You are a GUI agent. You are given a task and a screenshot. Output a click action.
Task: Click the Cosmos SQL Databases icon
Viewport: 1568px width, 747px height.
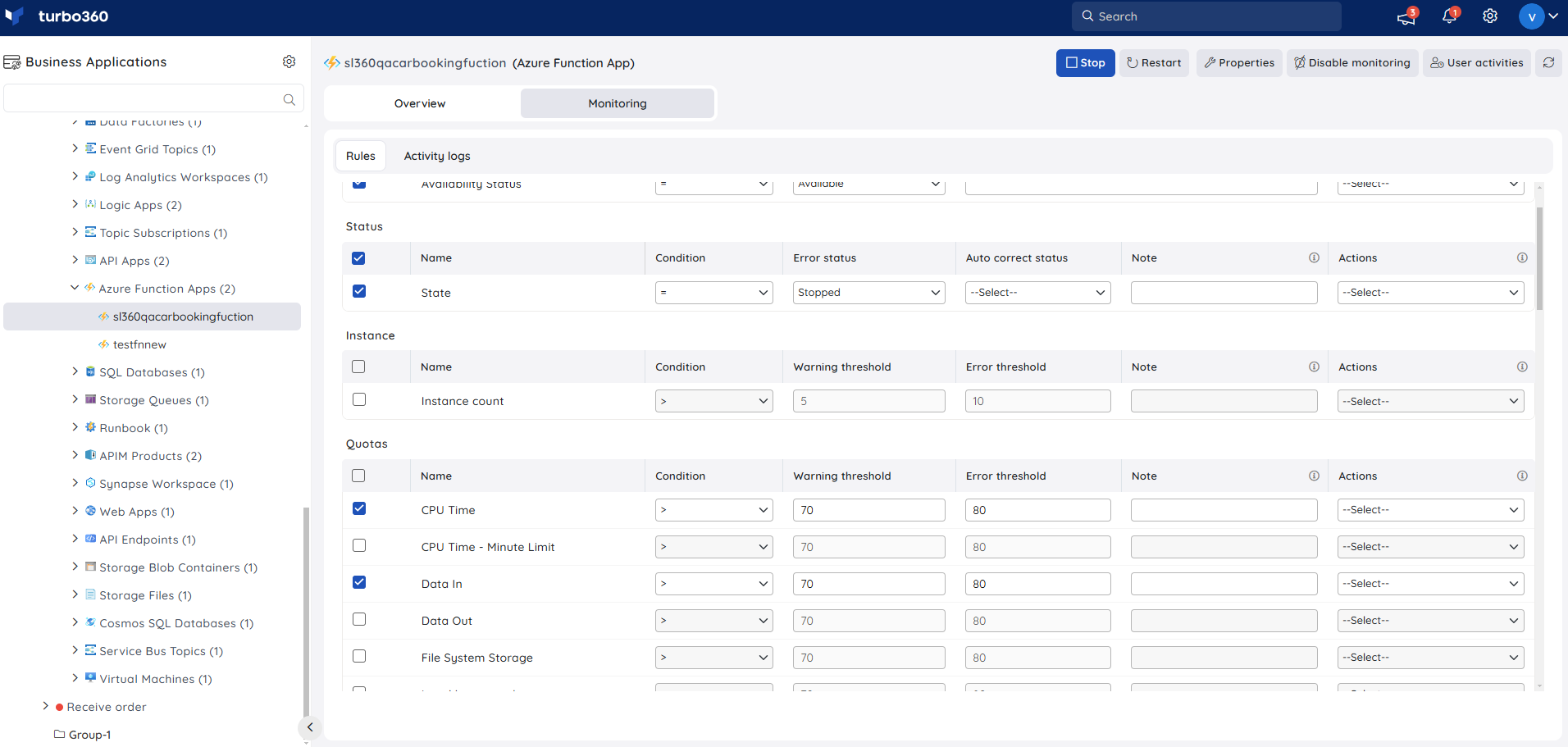tap(91, 622)
